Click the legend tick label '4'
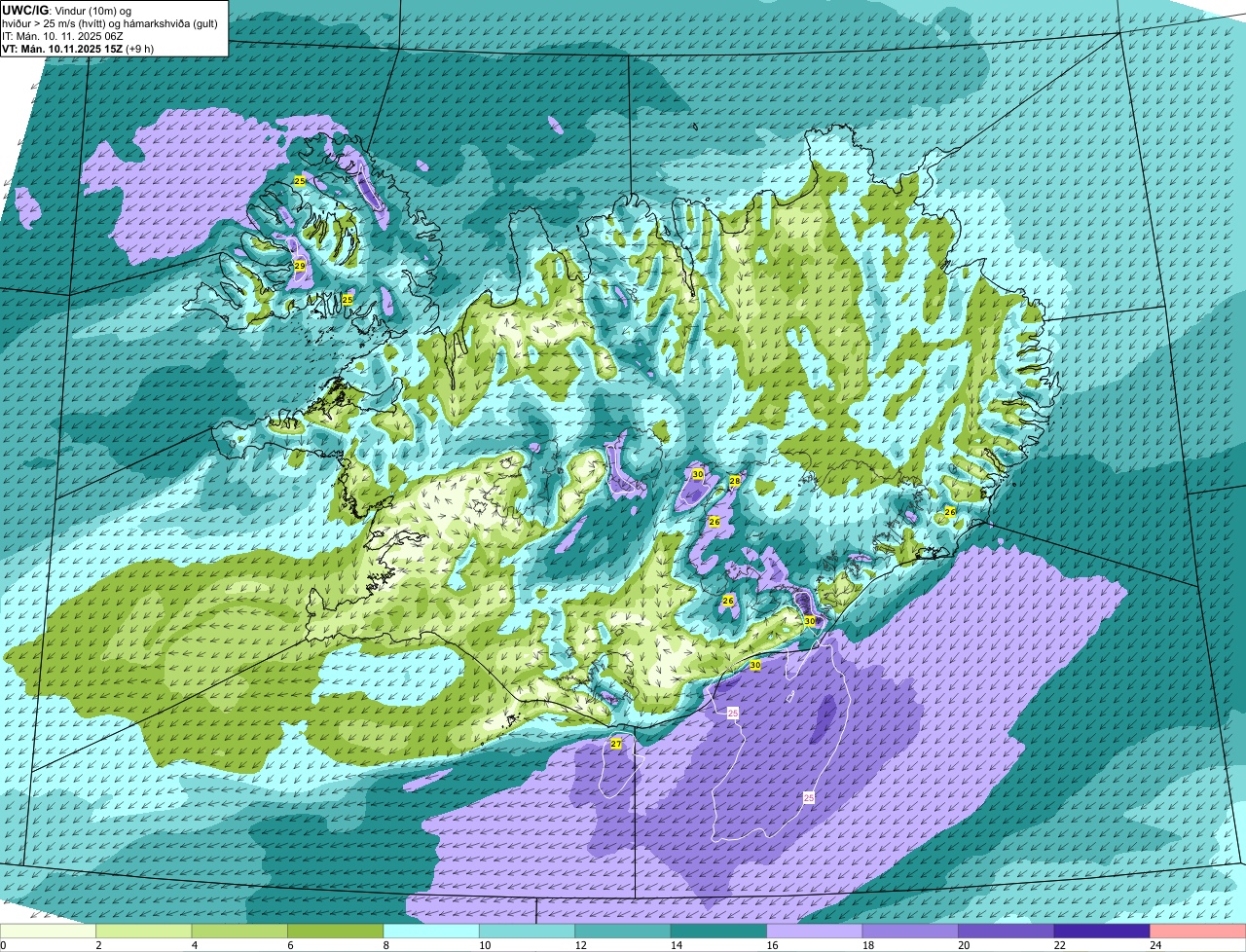 [194, 945]
